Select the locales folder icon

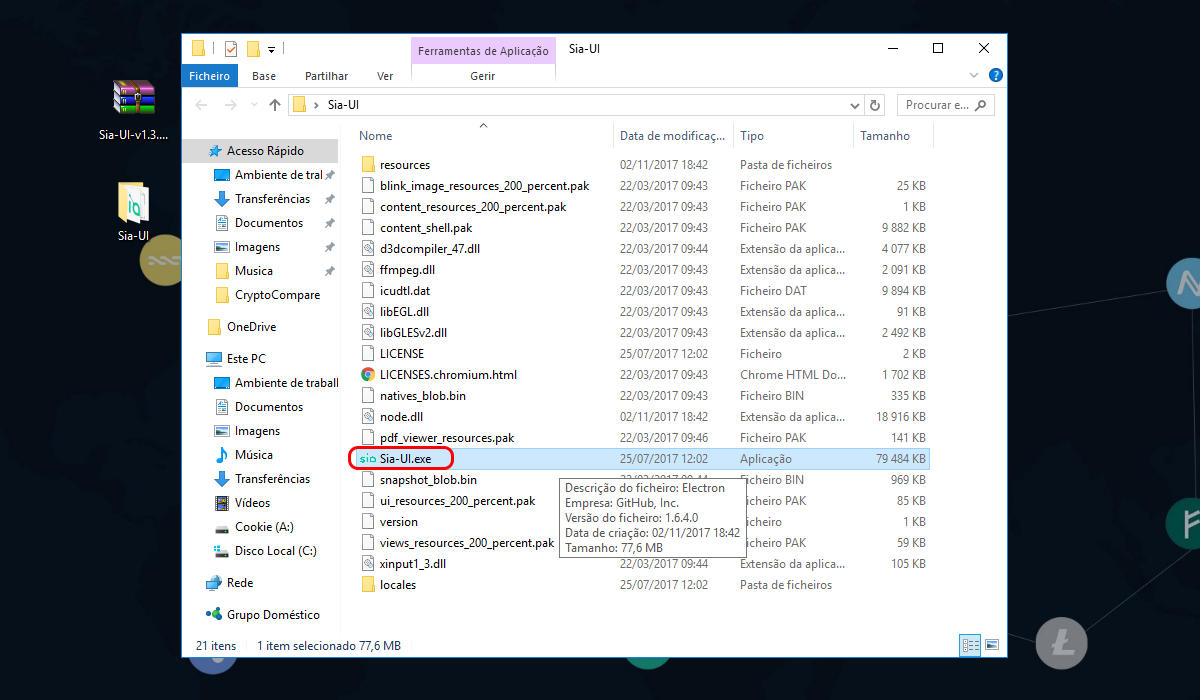coord(367,585)
